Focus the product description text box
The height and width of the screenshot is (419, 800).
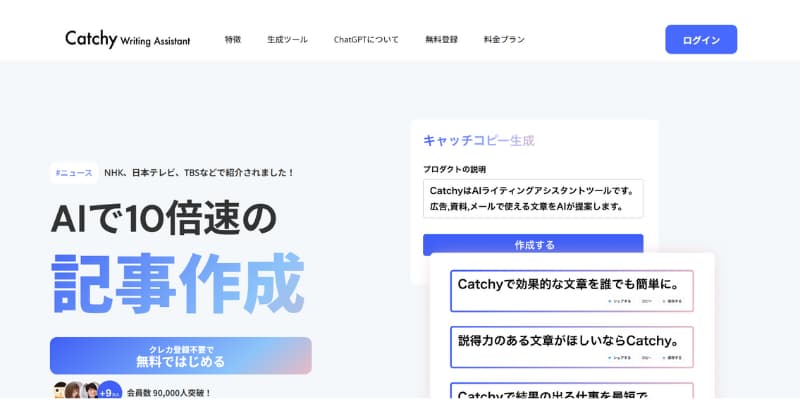tap(533, 199)
